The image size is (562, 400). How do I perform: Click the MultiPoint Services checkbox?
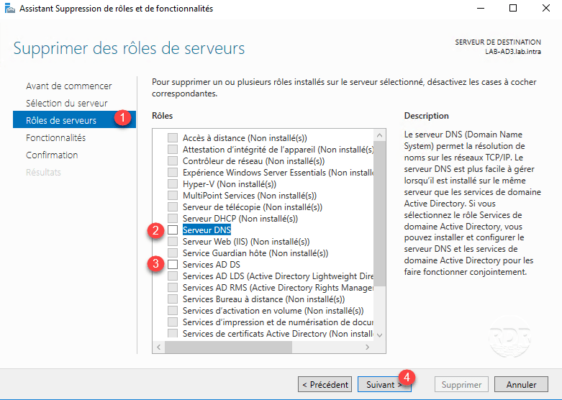tap(173, 195)
